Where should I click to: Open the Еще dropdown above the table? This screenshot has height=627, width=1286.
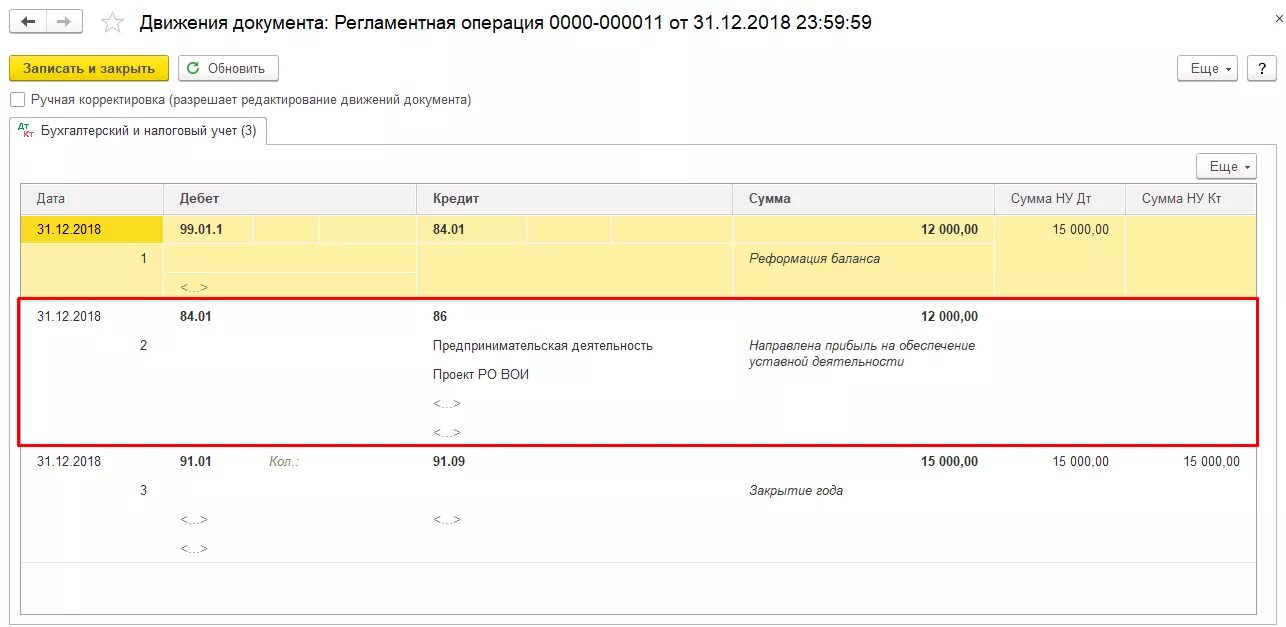[1226, 166]
